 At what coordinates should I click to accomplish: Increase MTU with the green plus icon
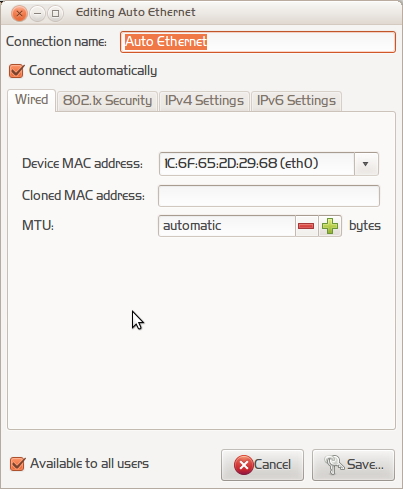330,226
